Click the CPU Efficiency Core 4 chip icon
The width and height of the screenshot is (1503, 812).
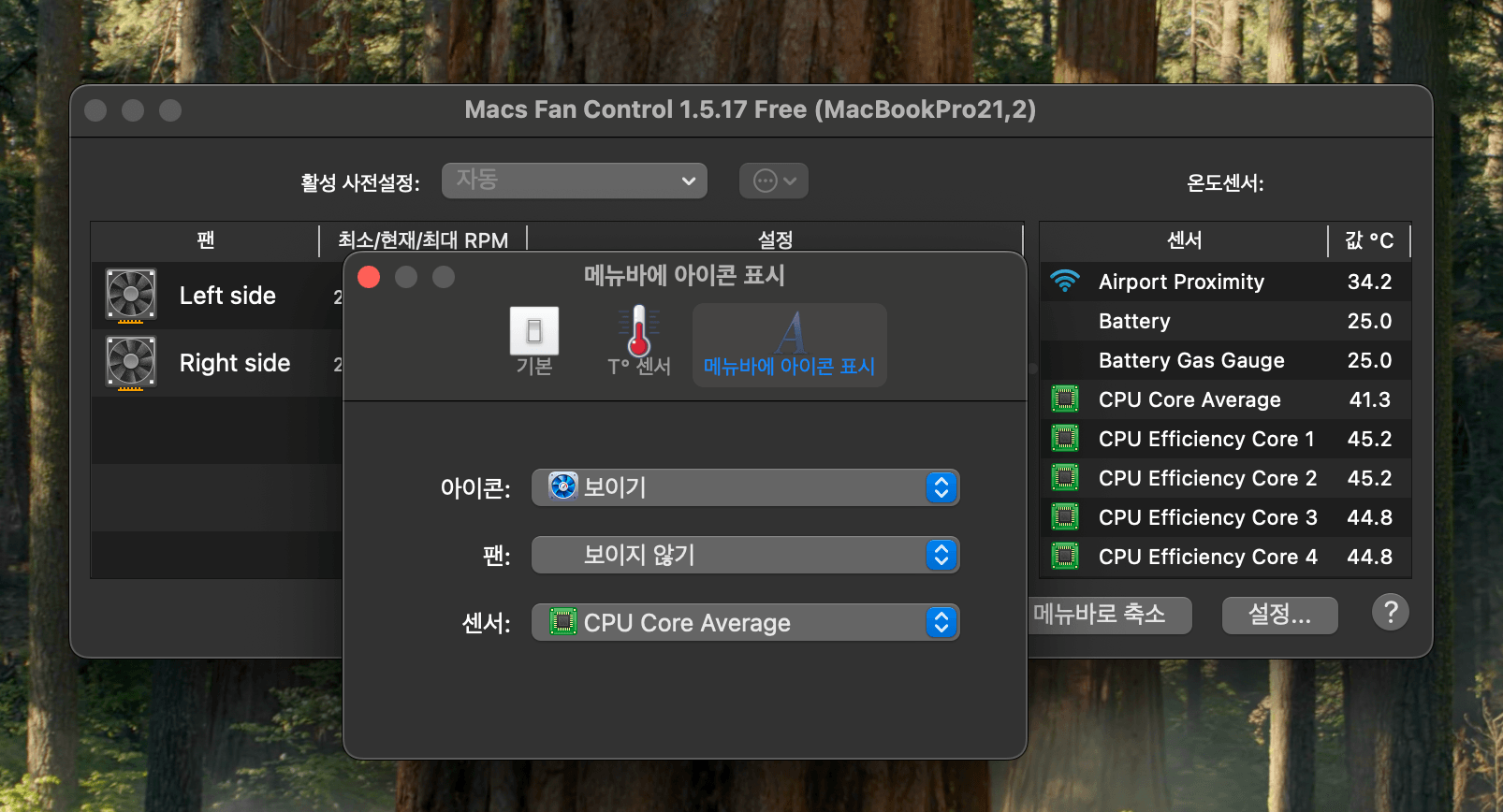click(1065, 557)
